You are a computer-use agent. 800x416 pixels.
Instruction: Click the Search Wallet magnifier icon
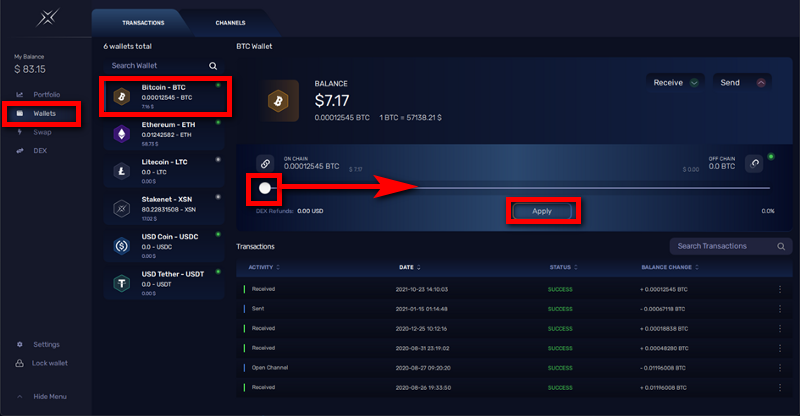tap(213, 66)
